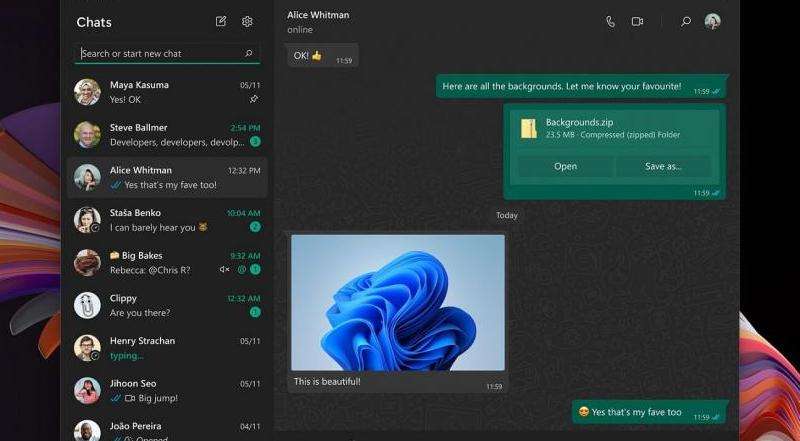Start a voice call with Alice Whitman
Image resolution: width=800 pixels, height=441 pixels.
click(610, 21)
